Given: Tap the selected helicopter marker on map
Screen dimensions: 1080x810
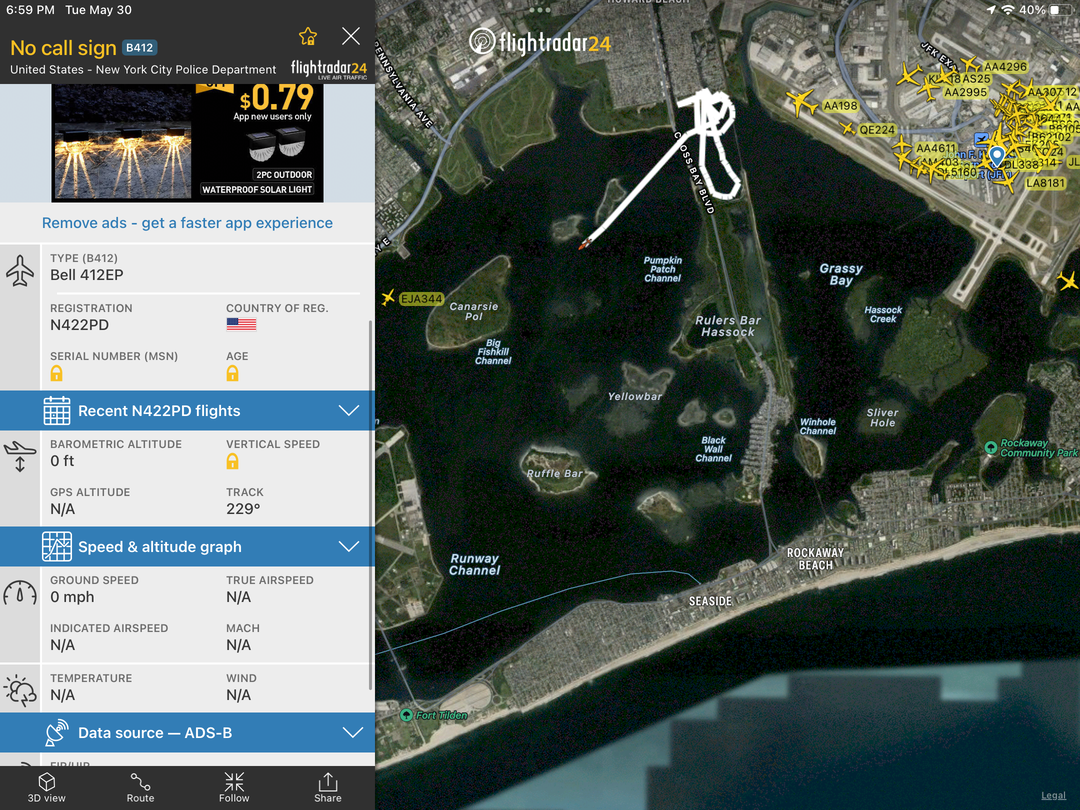Looking at the screenshot, I should pos(585,243).
